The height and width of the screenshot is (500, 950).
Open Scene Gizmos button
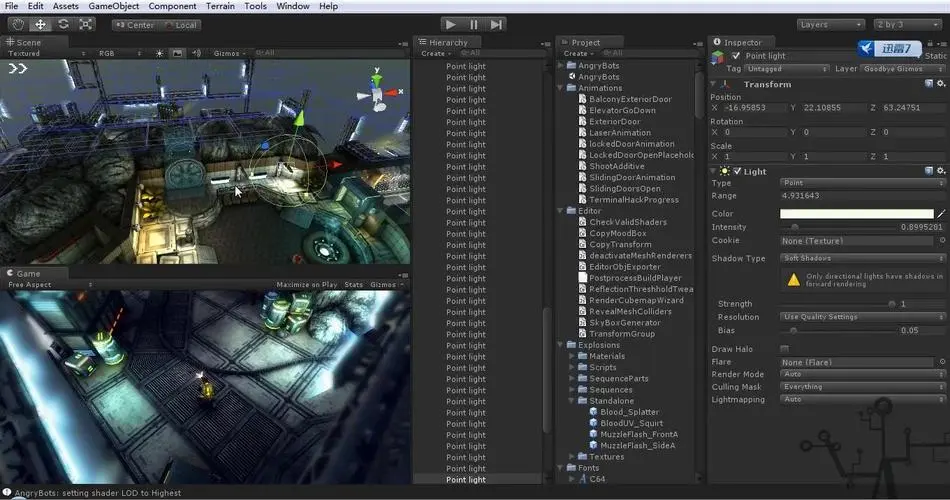[x=229, y=53]
